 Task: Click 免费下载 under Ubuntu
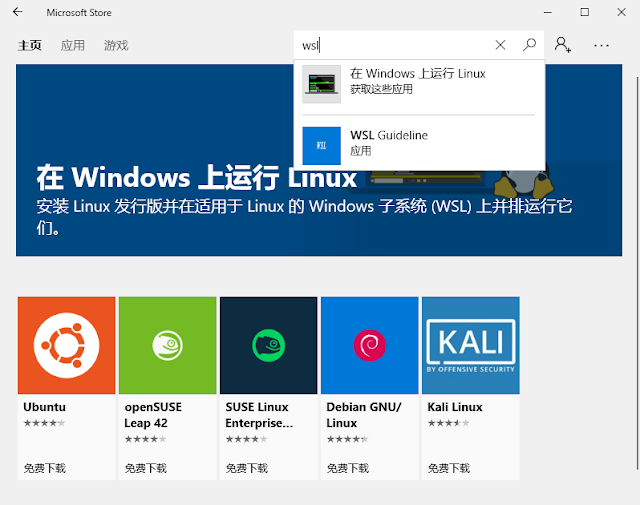44,468
